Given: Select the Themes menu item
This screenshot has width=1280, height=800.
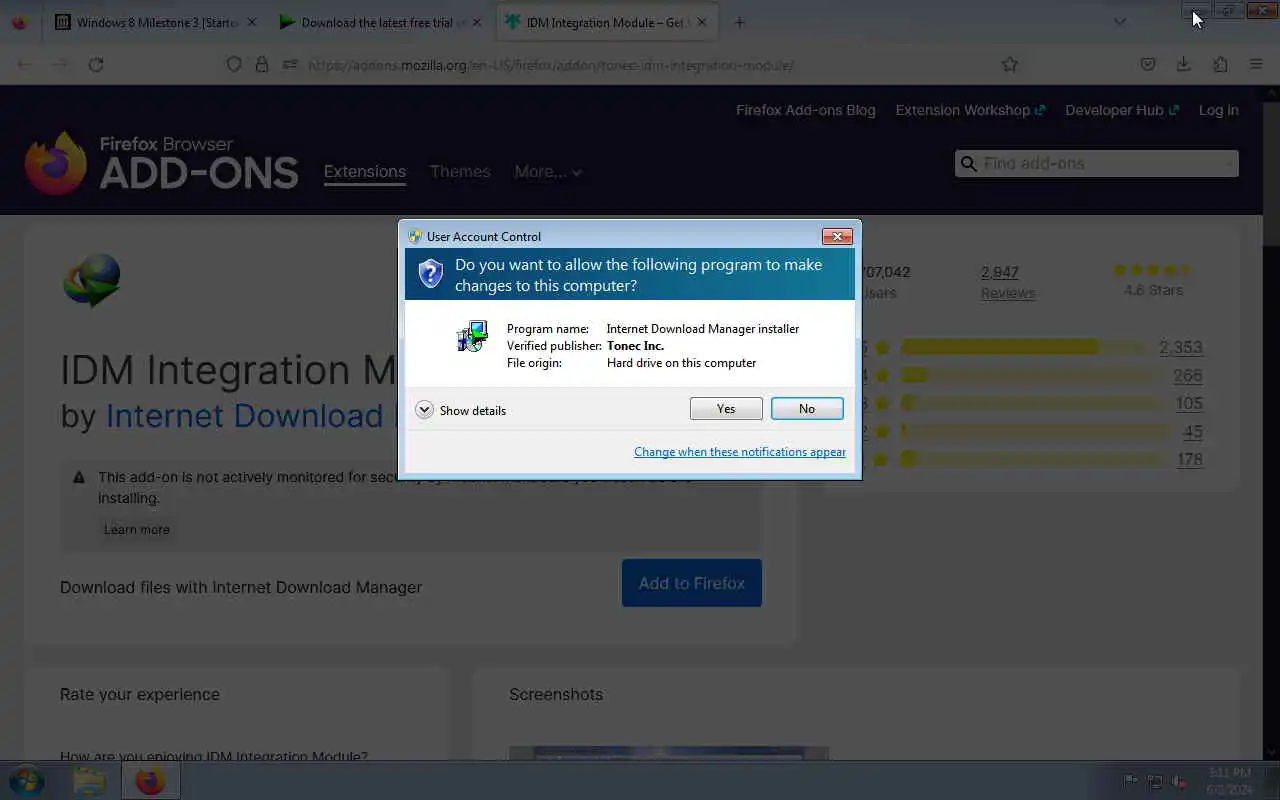Looking at the screenshot, I should (x=460, y=171).
